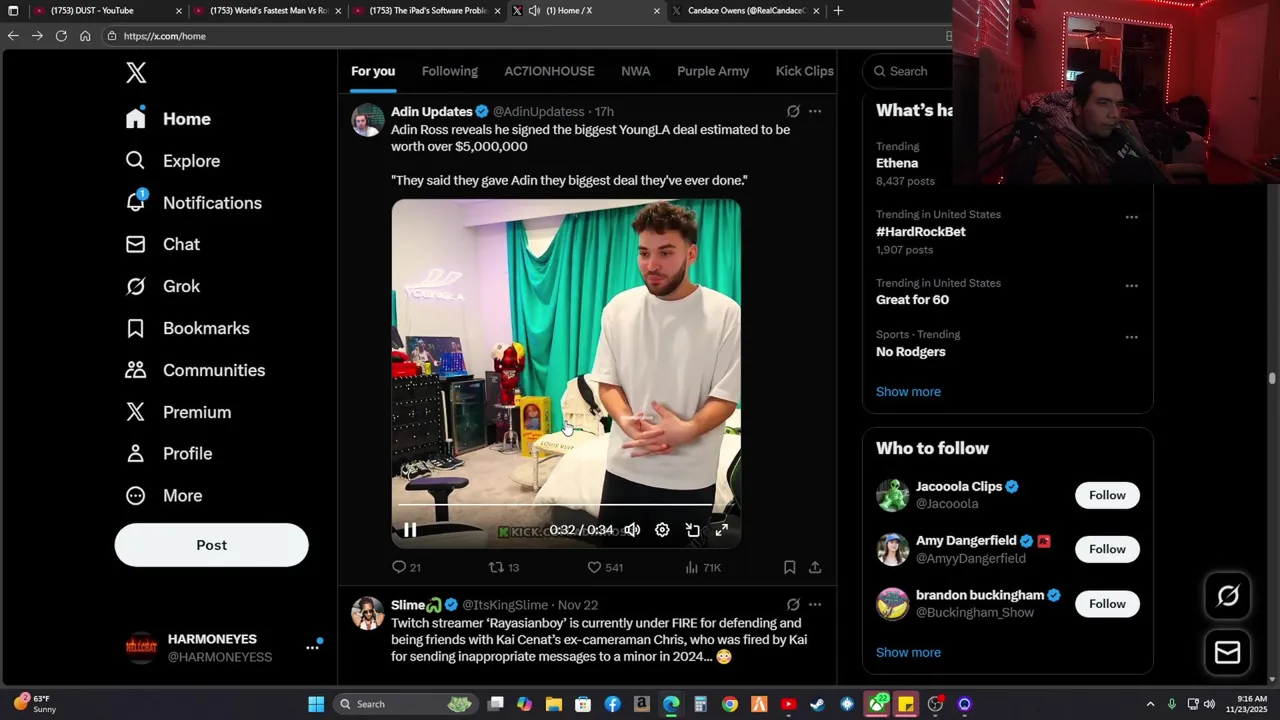Bookmark the Adin Updates post
1280x720 pixels.
click(789, 567)
